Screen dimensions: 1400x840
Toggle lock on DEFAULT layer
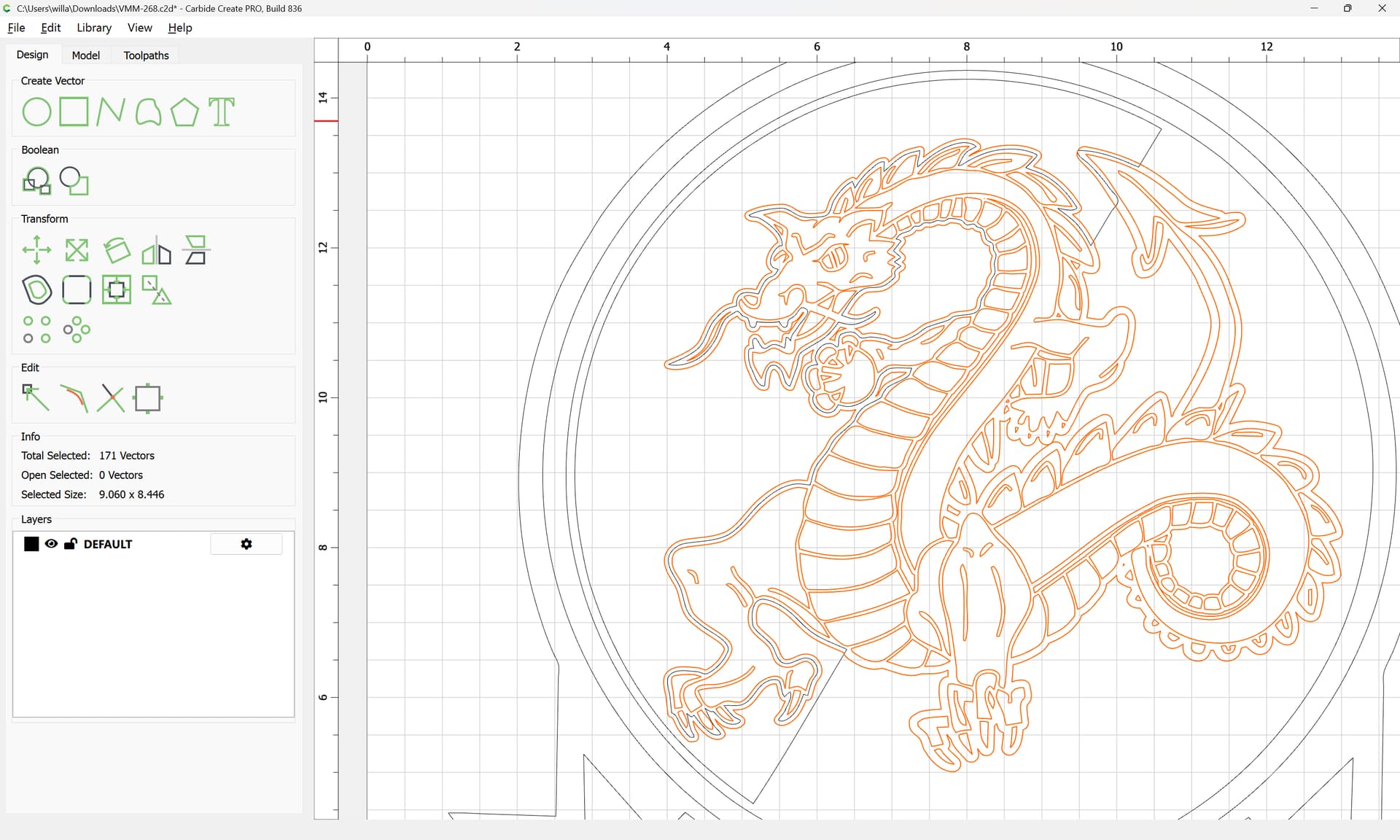[71, 544]
